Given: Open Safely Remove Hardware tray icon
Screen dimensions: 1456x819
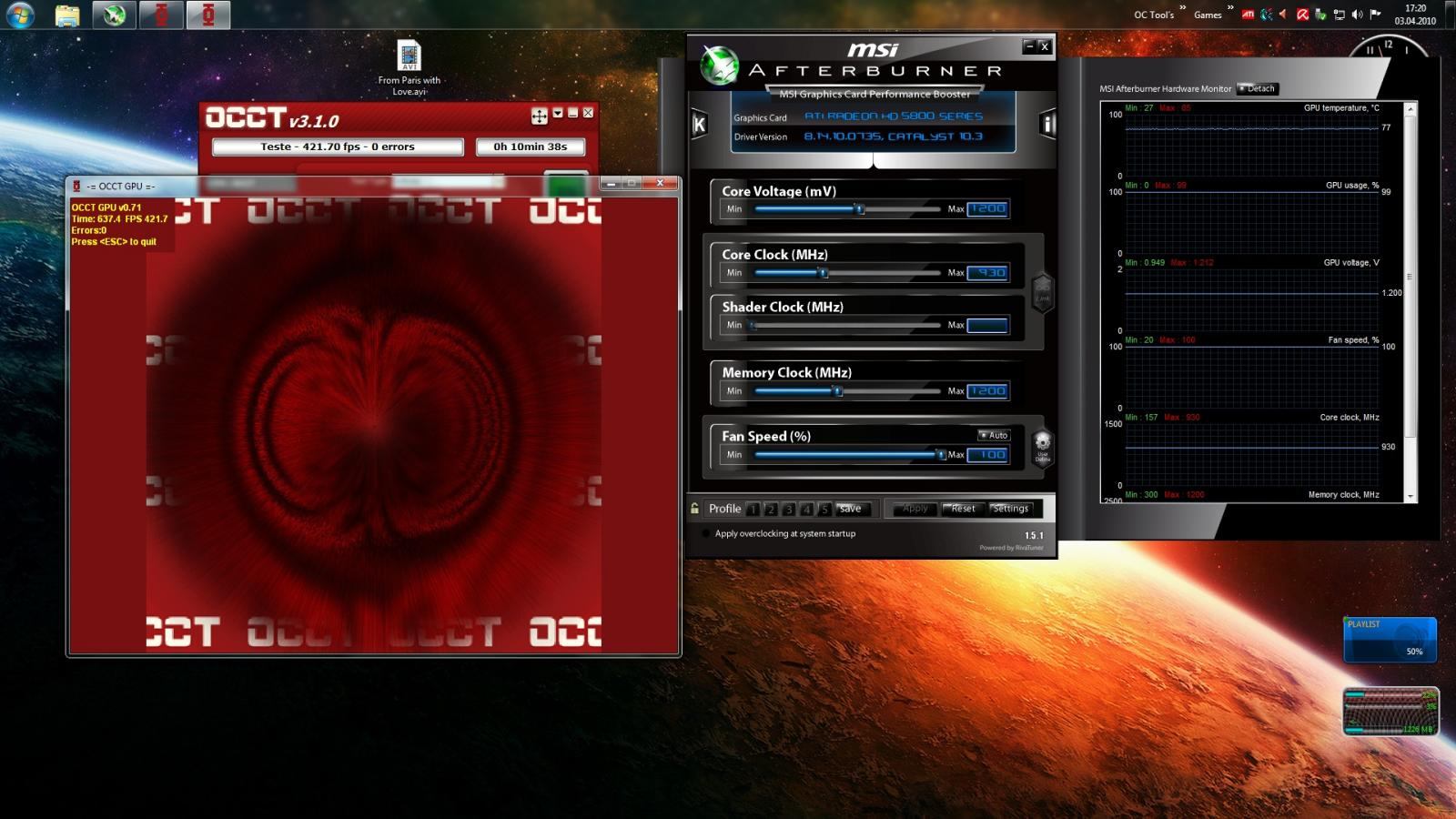Looking at the screenshot, I should (1320, 15).
